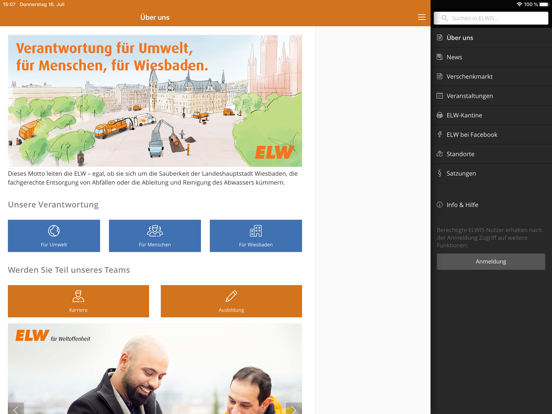
Task: Click the Facebook f icon
Action: (439, 134)
